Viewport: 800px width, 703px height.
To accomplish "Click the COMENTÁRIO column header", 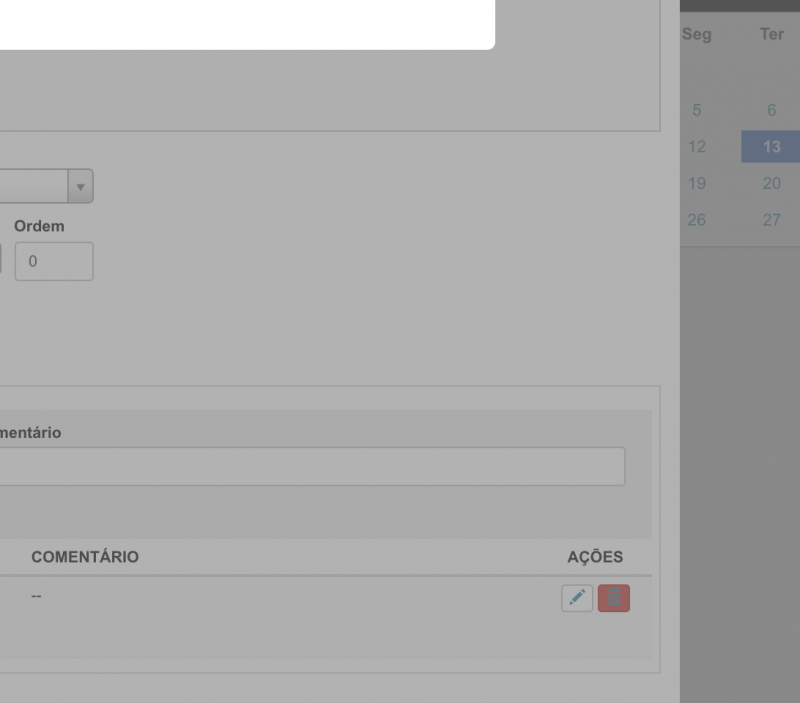I will click(85, 557).
